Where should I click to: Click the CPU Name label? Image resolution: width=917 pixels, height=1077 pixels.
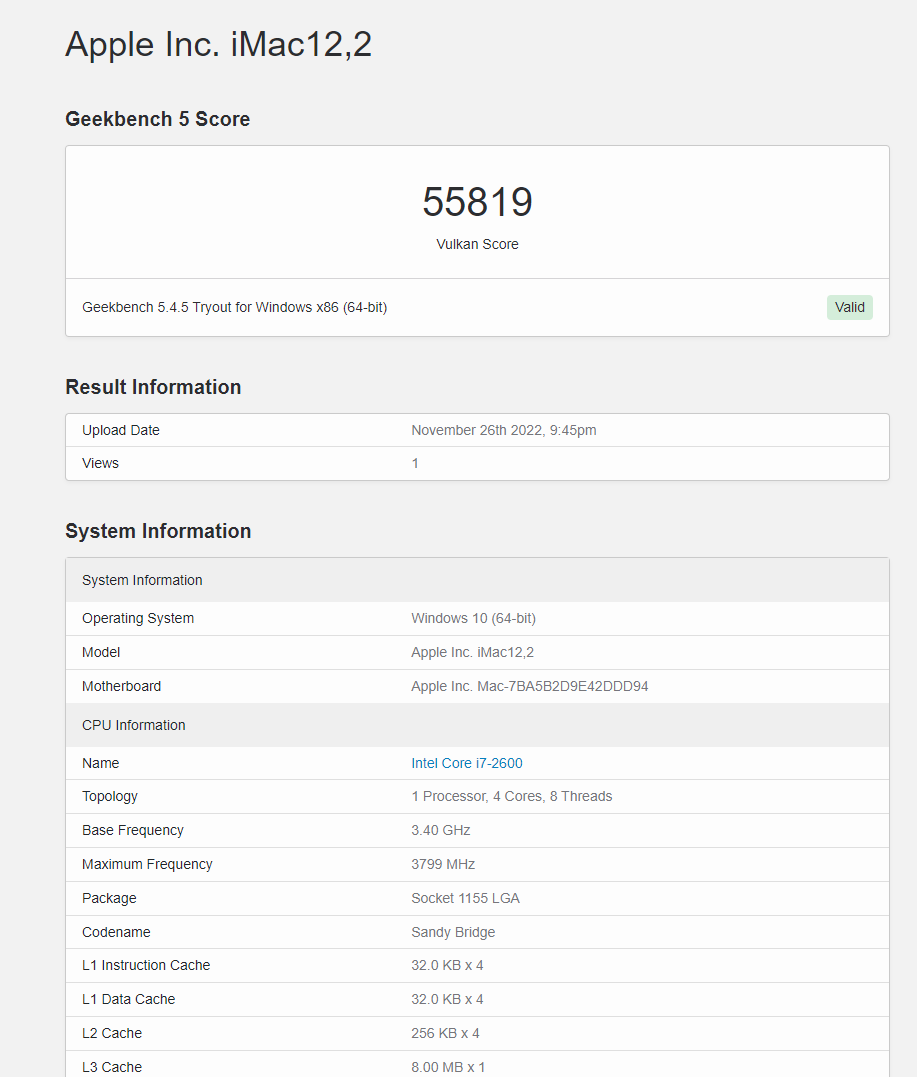(100, 763)
